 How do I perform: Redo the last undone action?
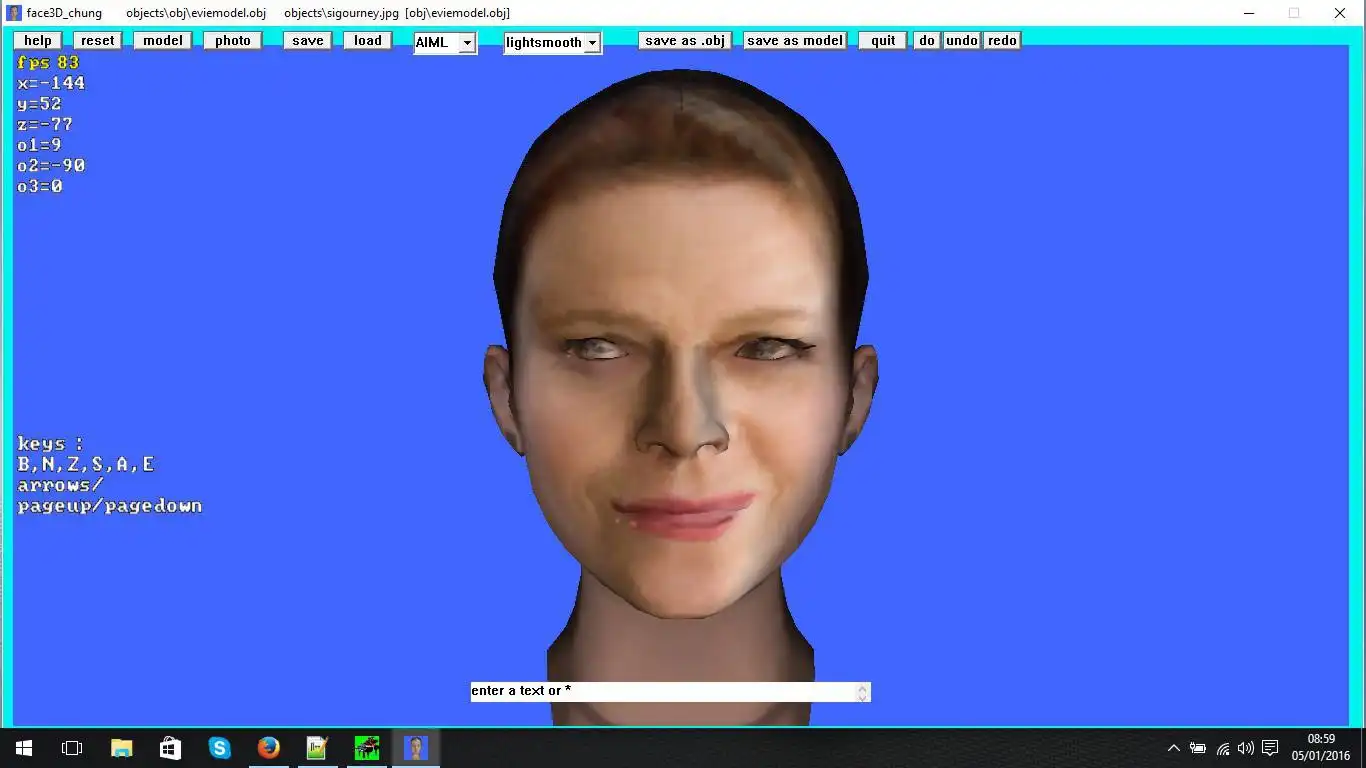(1002, 41)
